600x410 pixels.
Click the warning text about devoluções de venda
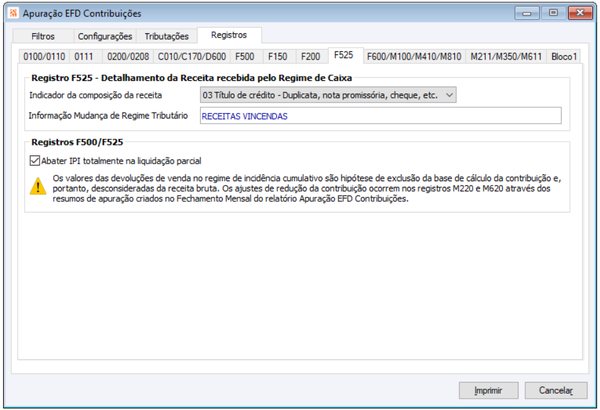[307, 188]
